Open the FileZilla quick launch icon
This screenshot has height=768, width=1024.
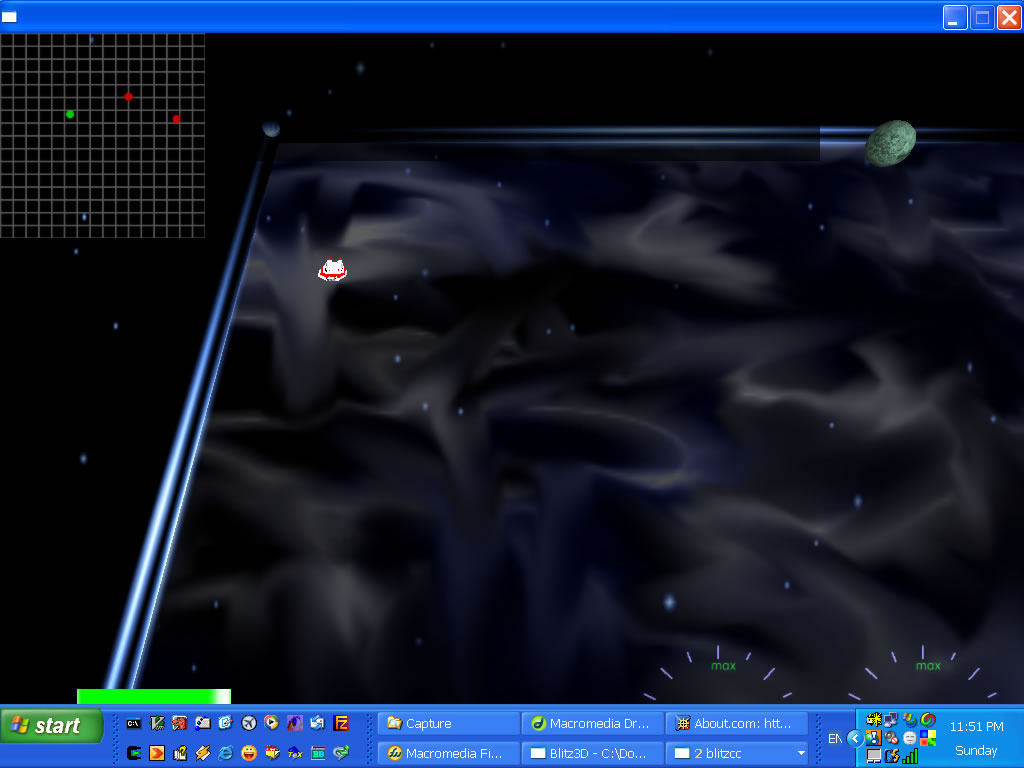341,723
